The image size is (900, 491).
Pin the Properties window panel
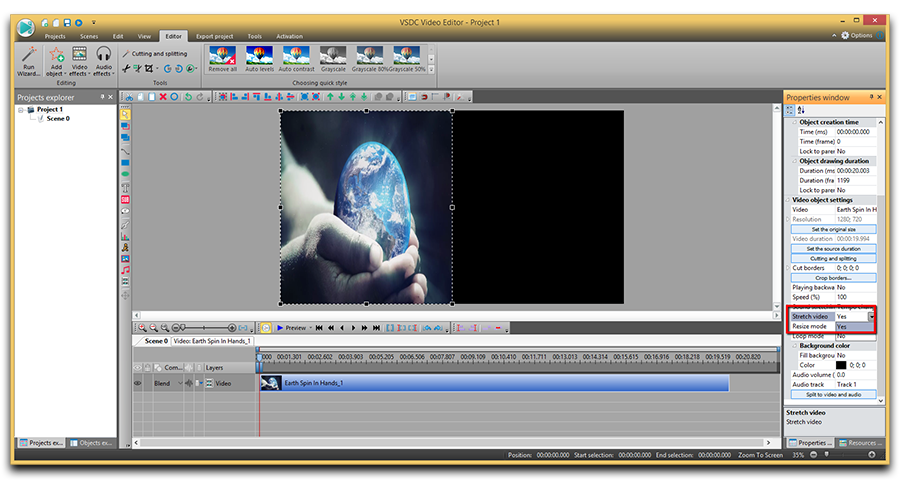click(871, 97)
